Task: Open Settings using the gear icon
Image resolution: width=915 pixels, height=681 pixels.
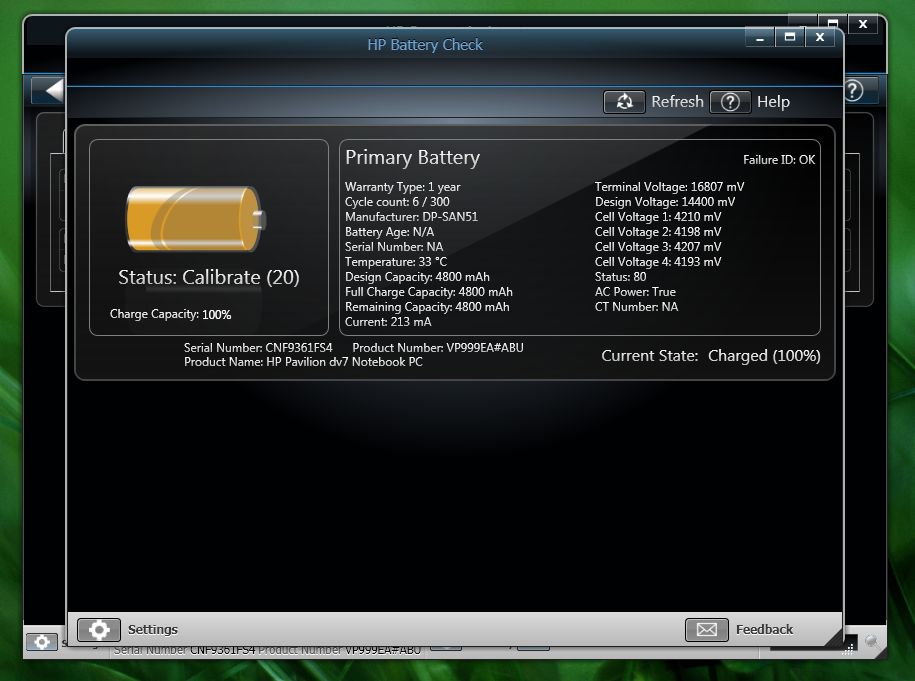Action: point(99,629)
